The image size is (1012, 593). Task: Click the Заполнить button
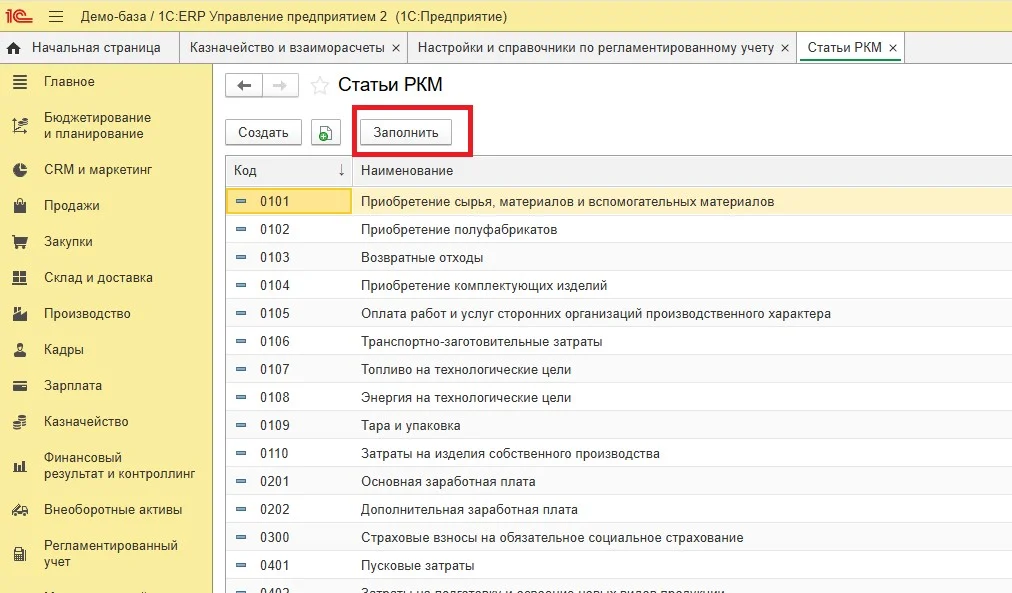tap(406, 132)
